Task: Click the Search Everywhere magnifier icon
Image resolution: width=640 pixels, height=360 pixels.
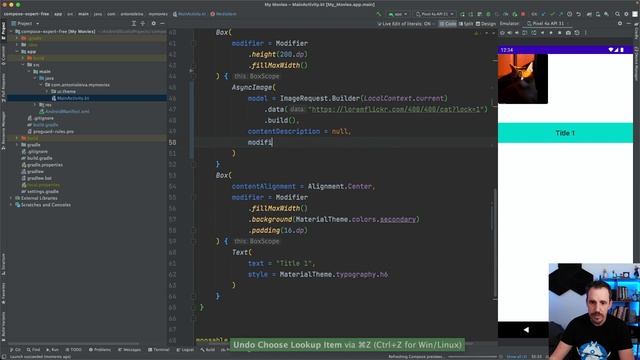Action: tap(617, 14)
